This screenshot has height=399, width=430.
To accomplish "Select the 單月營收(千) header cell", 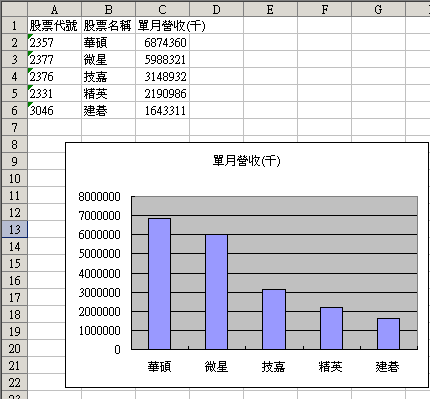I will [162, 25].
